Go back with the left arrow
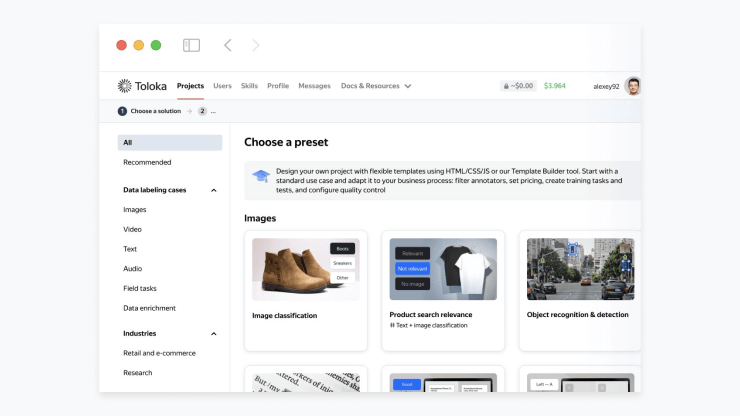This screenshot has width=740, height=416. [228, 45]
